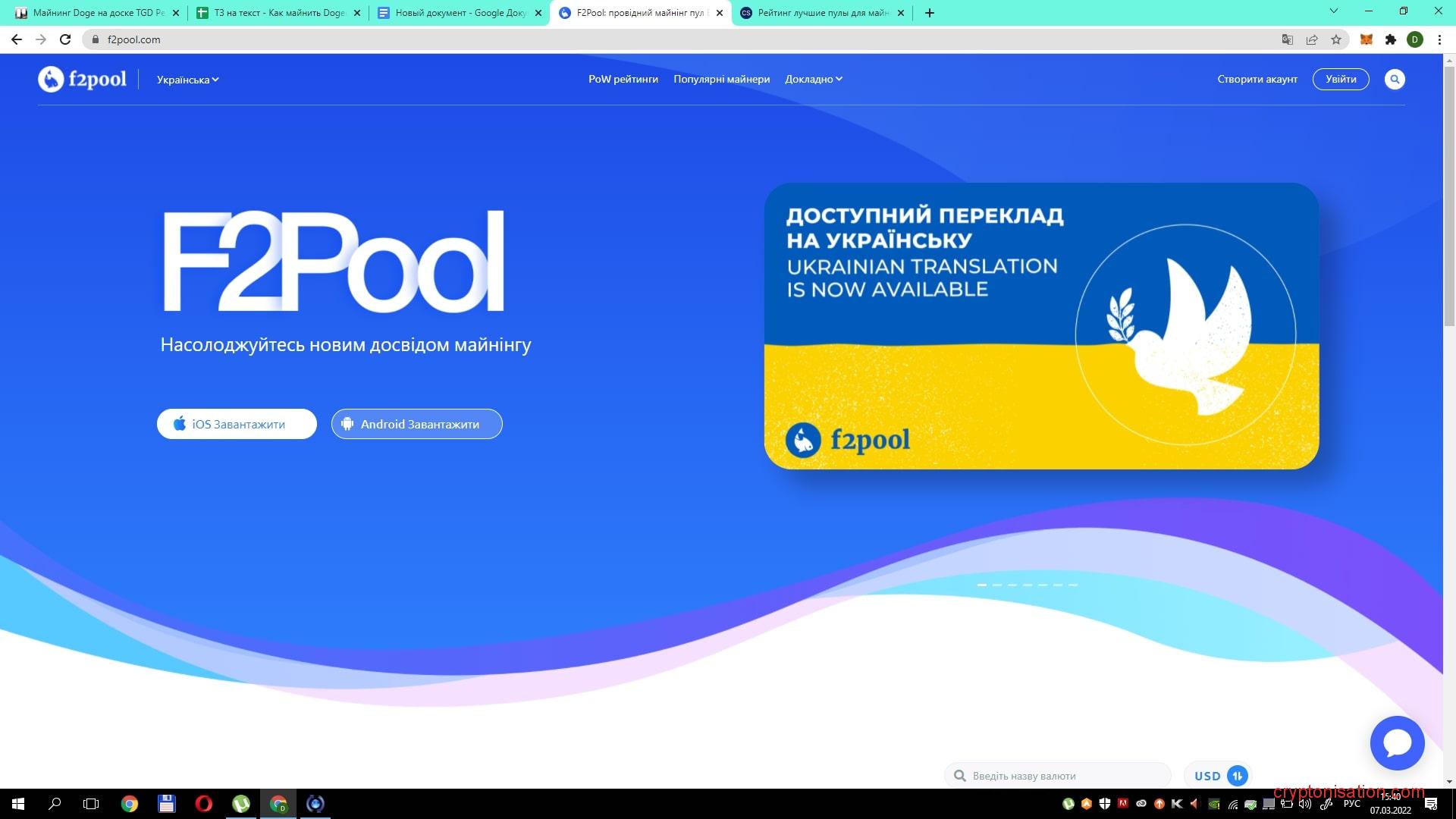Switch the РУС input language
Image resolution: width=1456 pixels, height=819 pixels.
(1351, 804)
